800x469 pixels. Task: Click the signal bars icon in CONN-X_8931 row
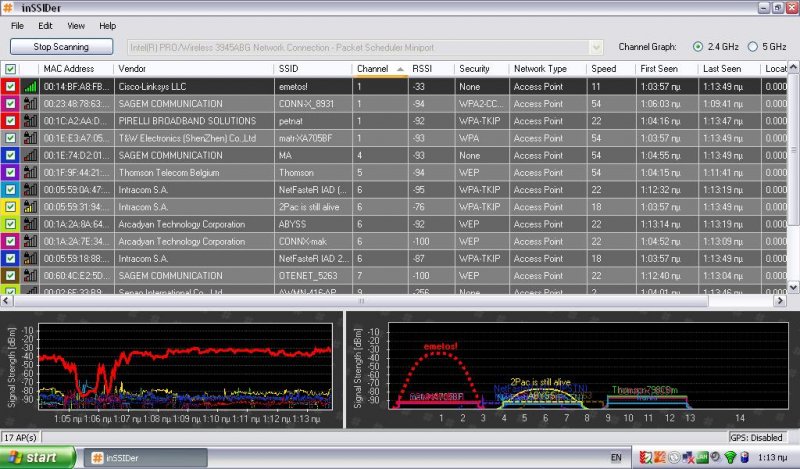(x=31, y=104)
